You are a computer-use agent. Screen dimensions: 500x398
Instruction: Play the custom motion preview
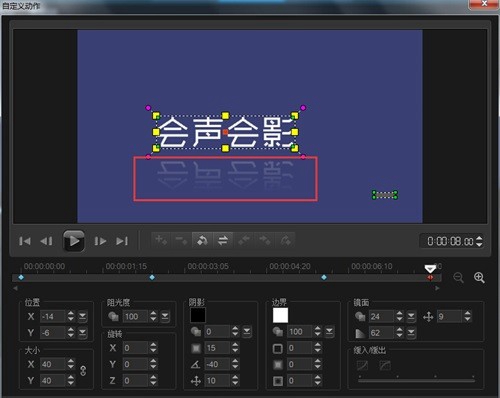[74, 241]
